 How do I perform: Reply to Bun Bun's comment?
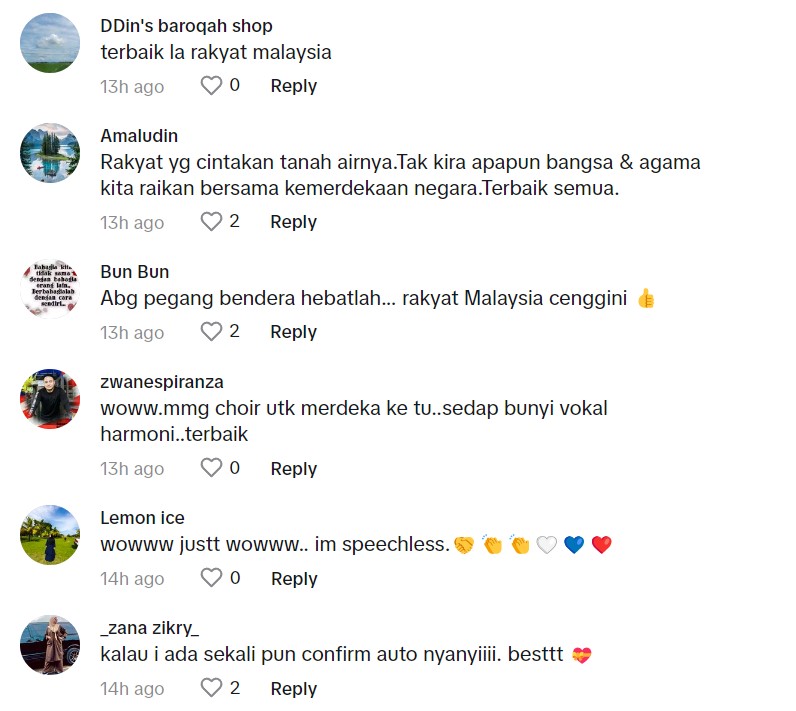tap(293, 332)
